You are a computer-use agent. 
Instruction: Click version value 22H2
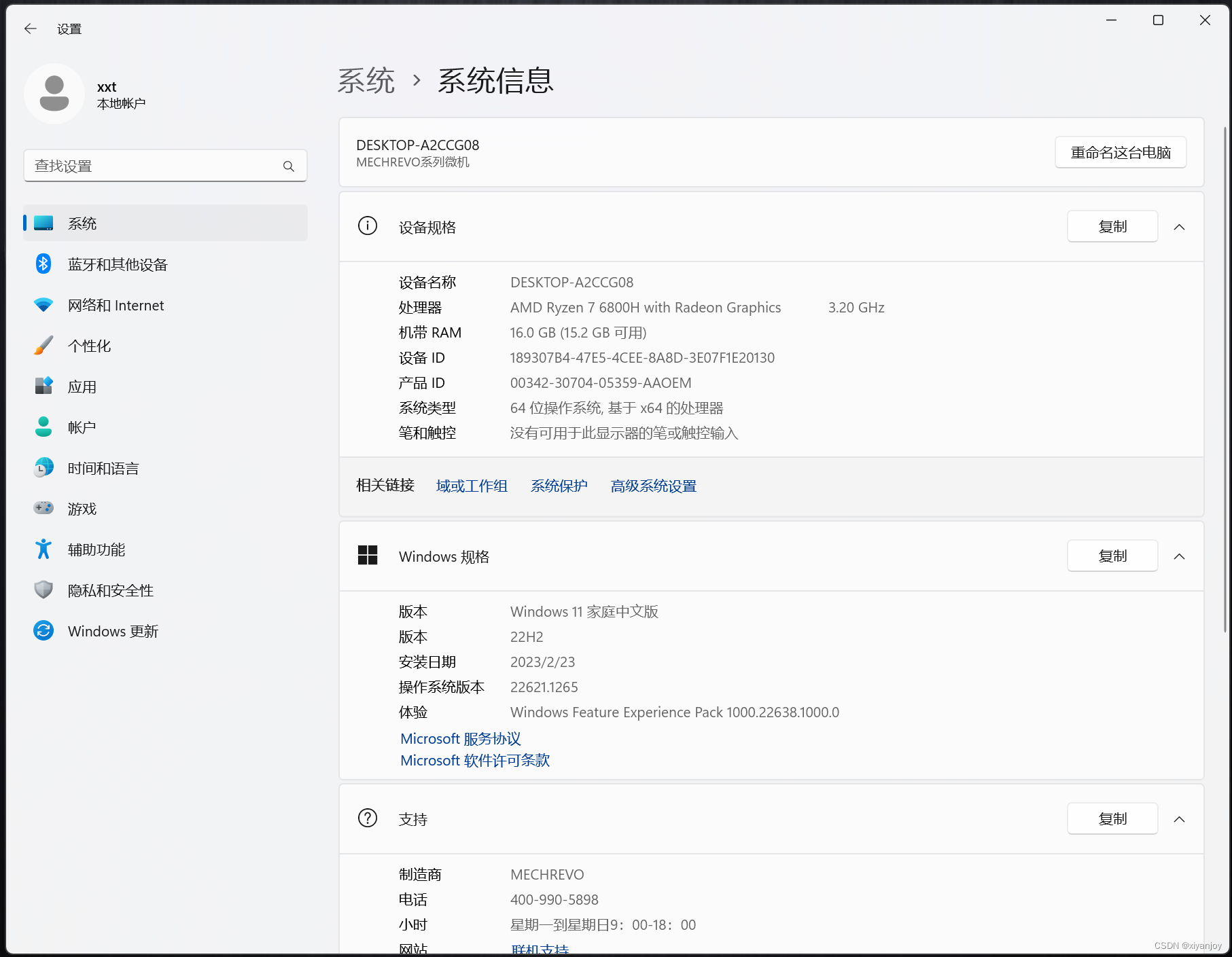tap(527, 637)
